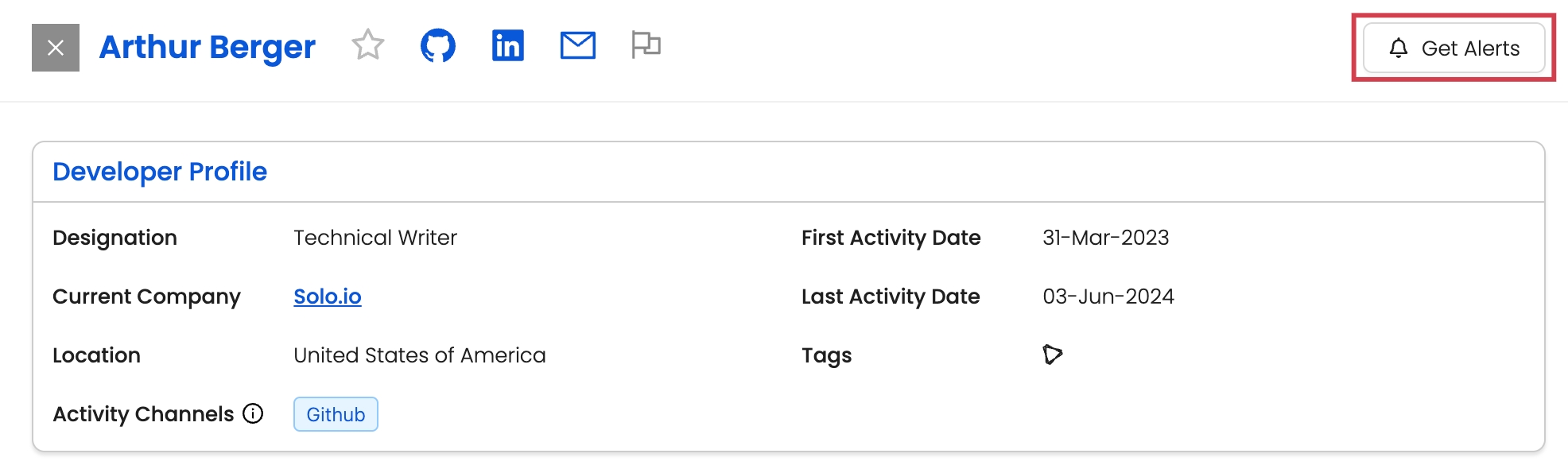Image resolution: width=1568 pixels, height=469 pixels.
Task: Select the Github activity channel chip
Action: pos(336,414)
